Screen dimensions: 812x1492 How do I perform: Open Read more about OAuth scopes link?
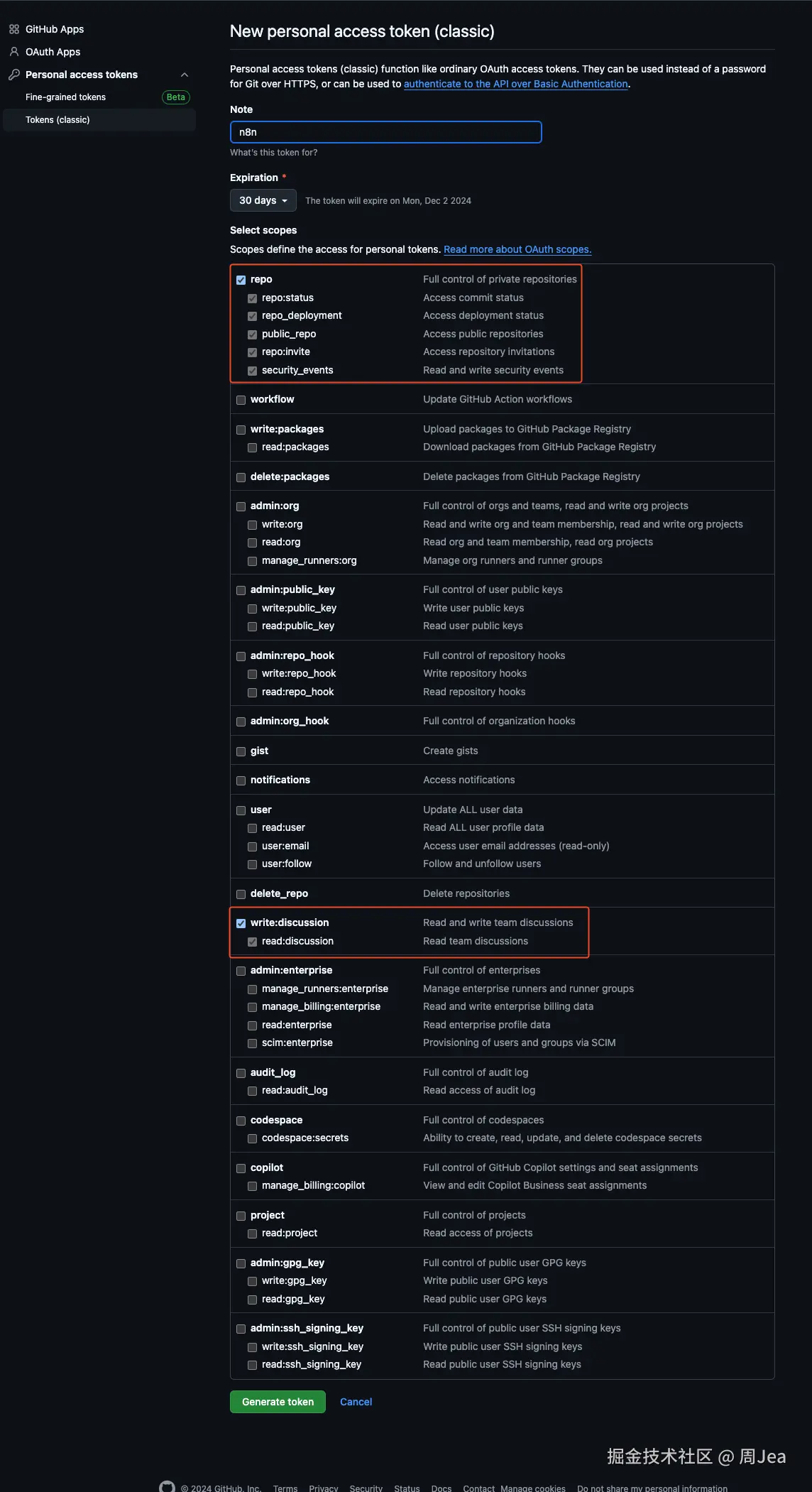[517, 249]
